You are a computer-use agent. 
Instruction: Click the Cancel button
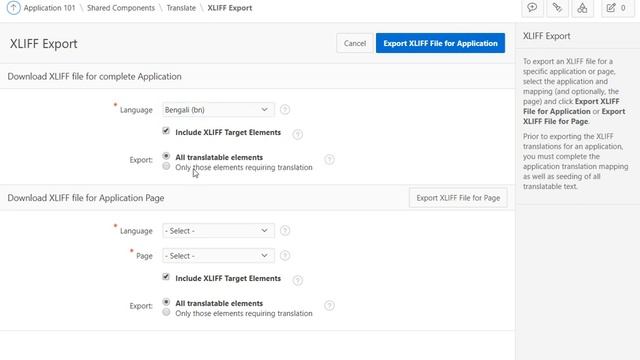(x=355, y=43)
